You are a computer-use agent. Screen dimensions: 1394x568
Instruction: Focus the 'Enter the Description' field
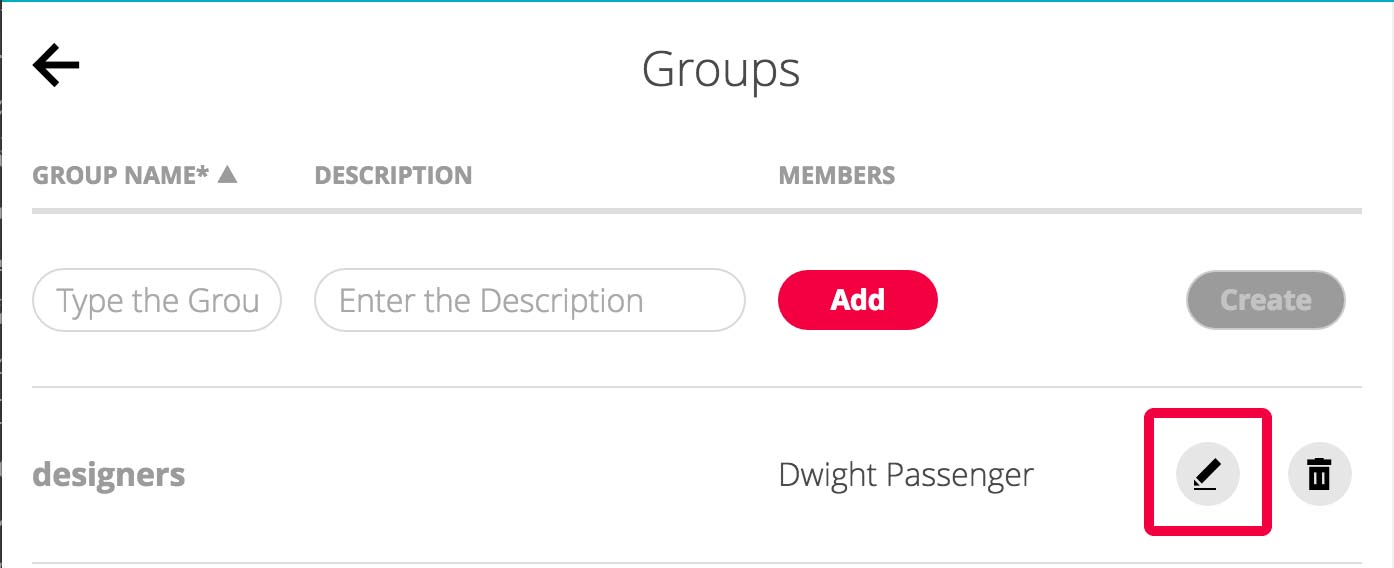coord(530,300)
